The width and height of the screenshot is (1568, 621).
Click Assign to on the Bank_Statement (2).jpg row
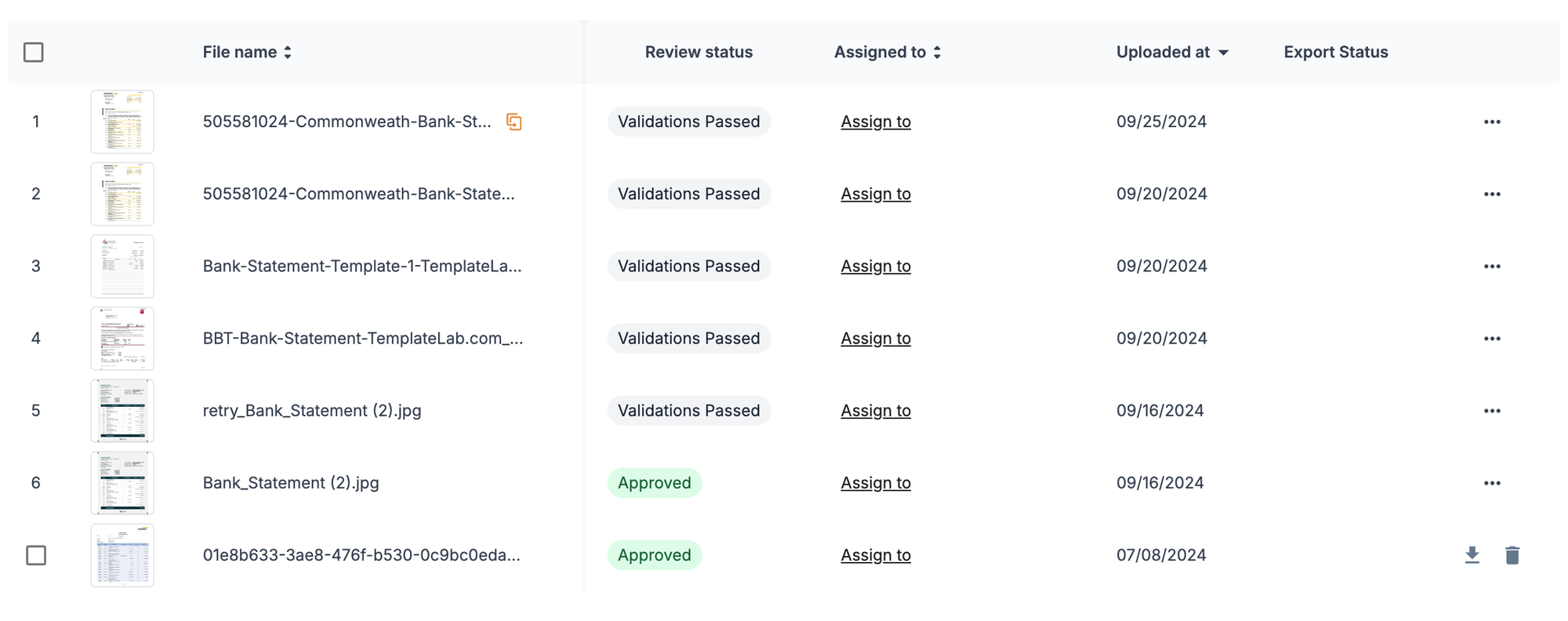pos(876,483)
